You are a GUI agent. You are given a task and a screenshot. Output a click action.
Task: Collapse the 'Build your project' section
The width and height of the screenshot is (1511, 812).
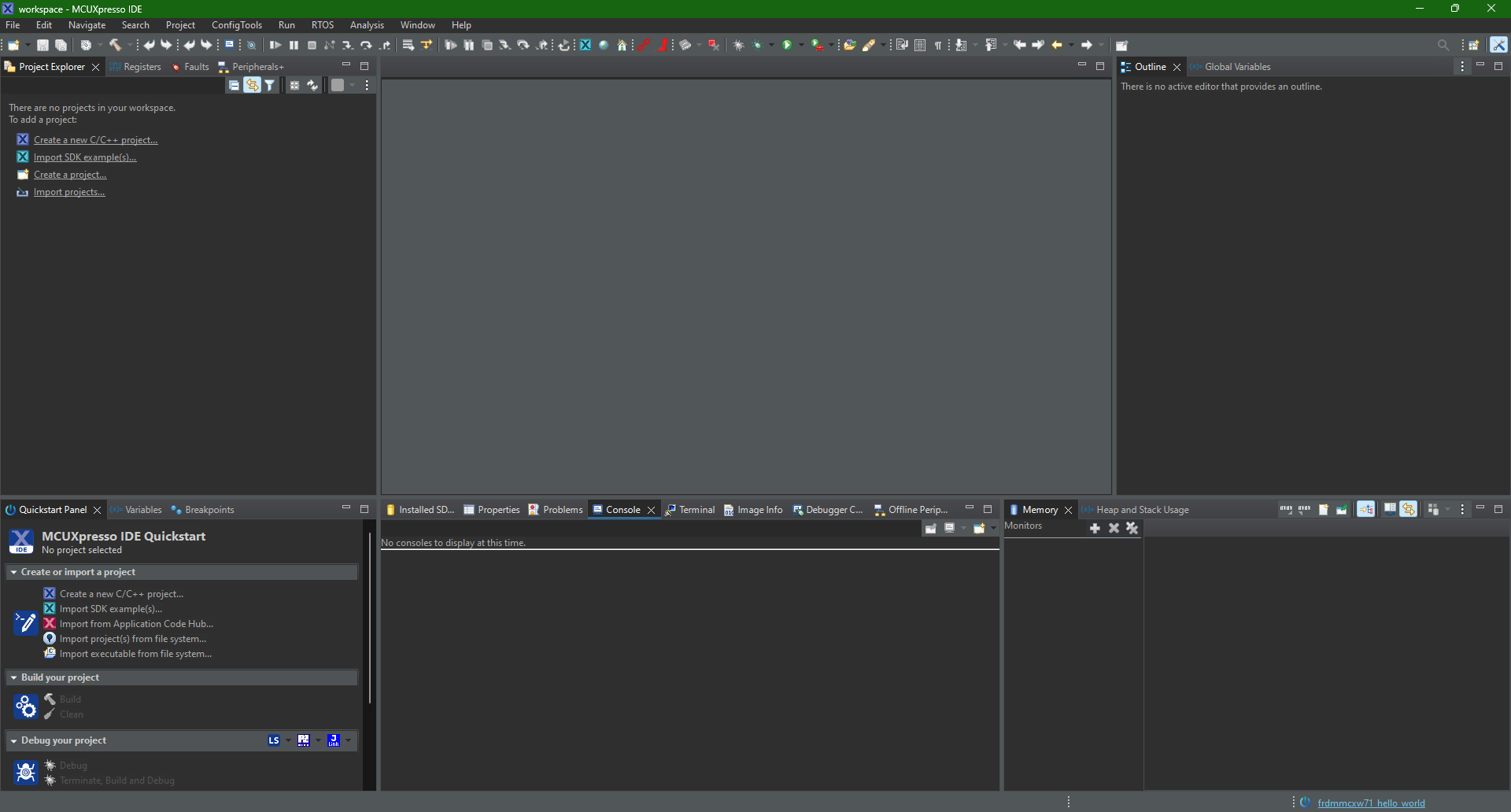point(13,677)
